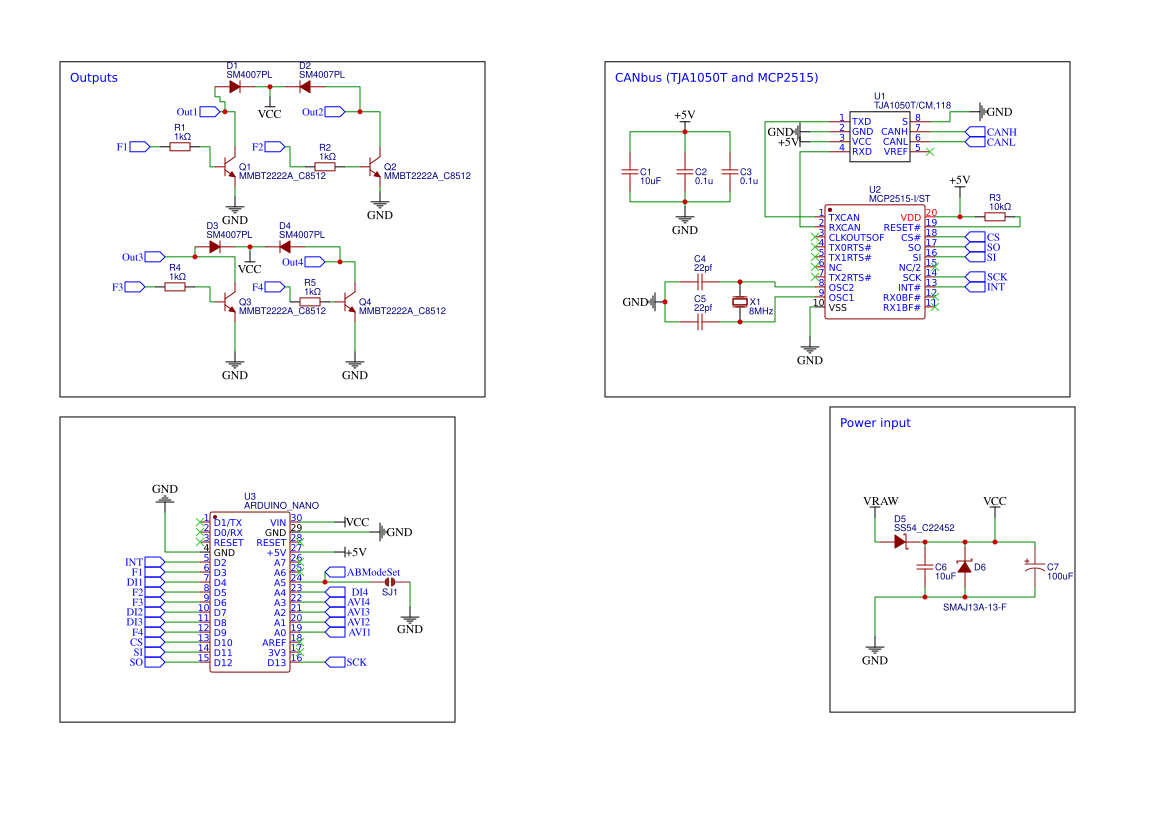This screenshot has height=828, width=1169.
Task: Click the D6 TVS diode symbol
Action: tap(964, 568)
